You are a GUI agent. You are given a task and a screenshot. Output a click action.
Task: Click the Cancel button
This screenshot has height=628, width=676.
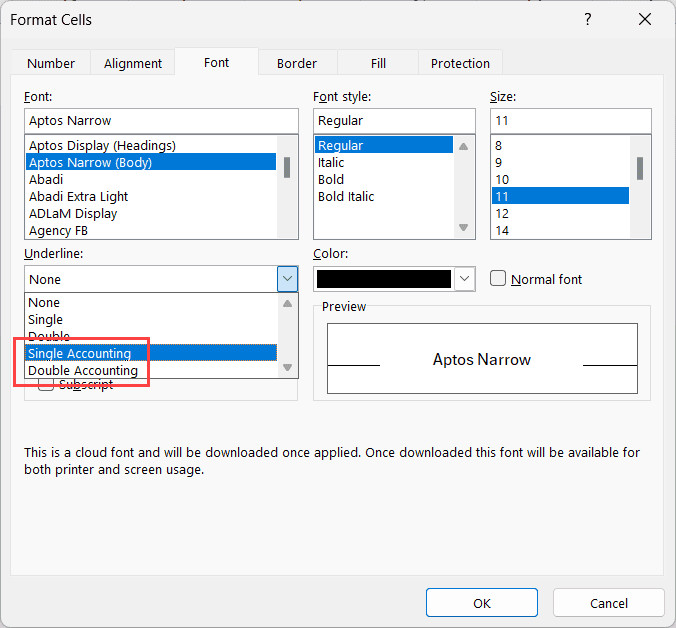click(608, 603)
